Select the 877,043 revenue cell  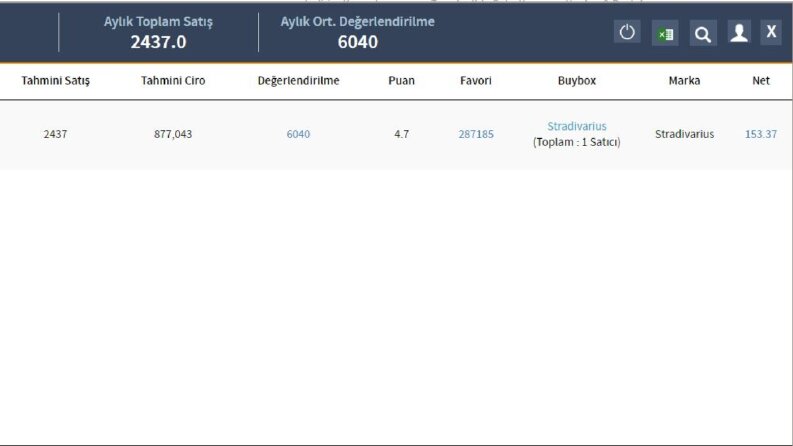pos(173,134)
